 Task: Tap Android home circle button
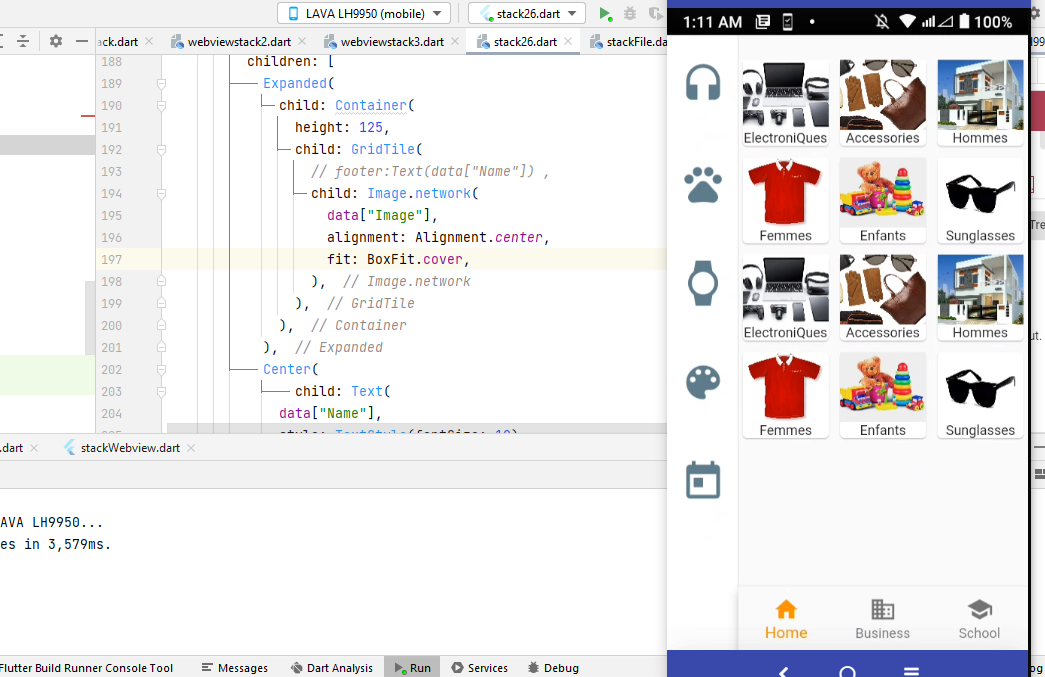[x=848, y=672]
